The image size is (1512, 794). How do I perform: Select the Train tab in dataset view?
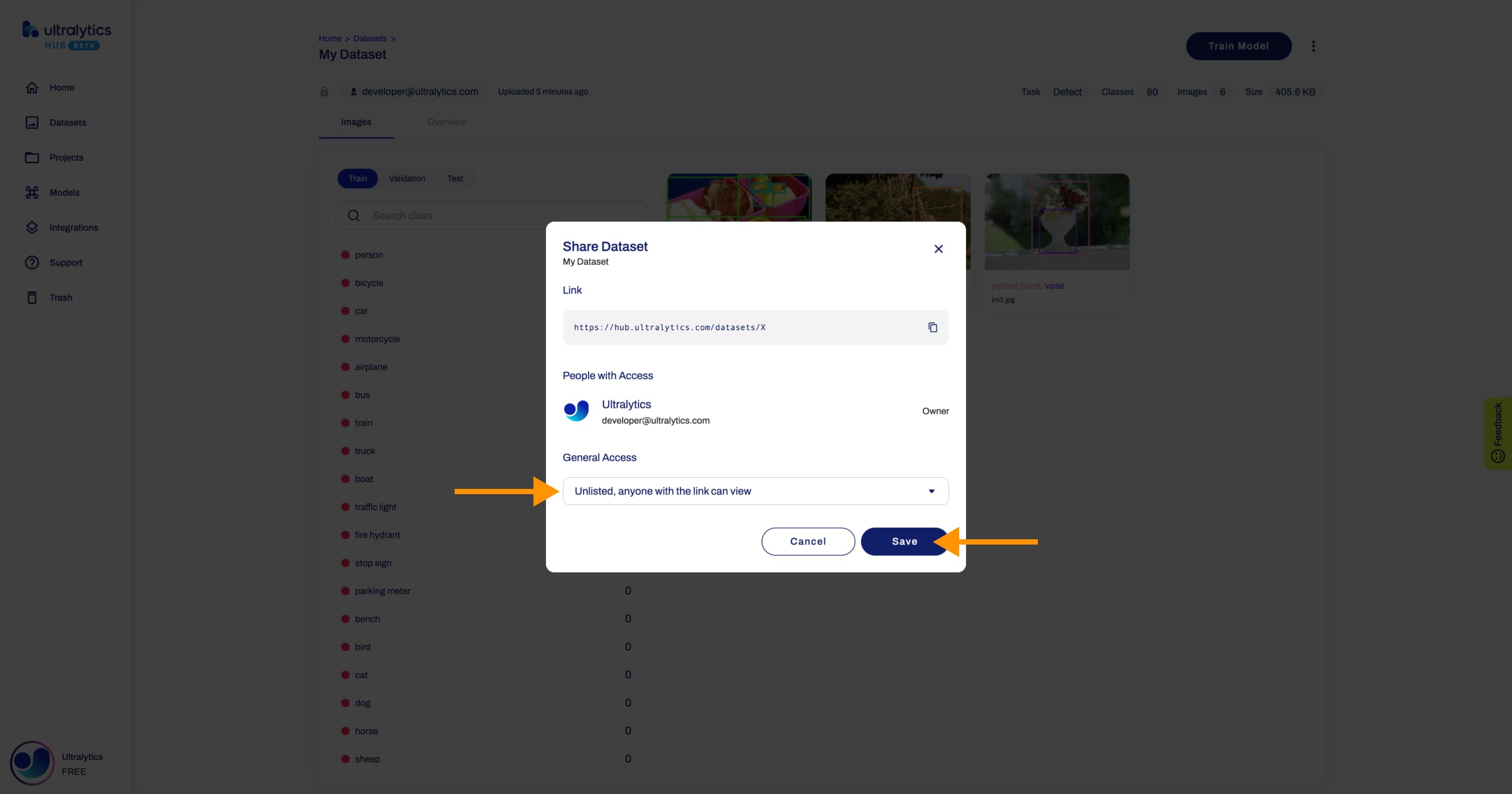[358, 178]
